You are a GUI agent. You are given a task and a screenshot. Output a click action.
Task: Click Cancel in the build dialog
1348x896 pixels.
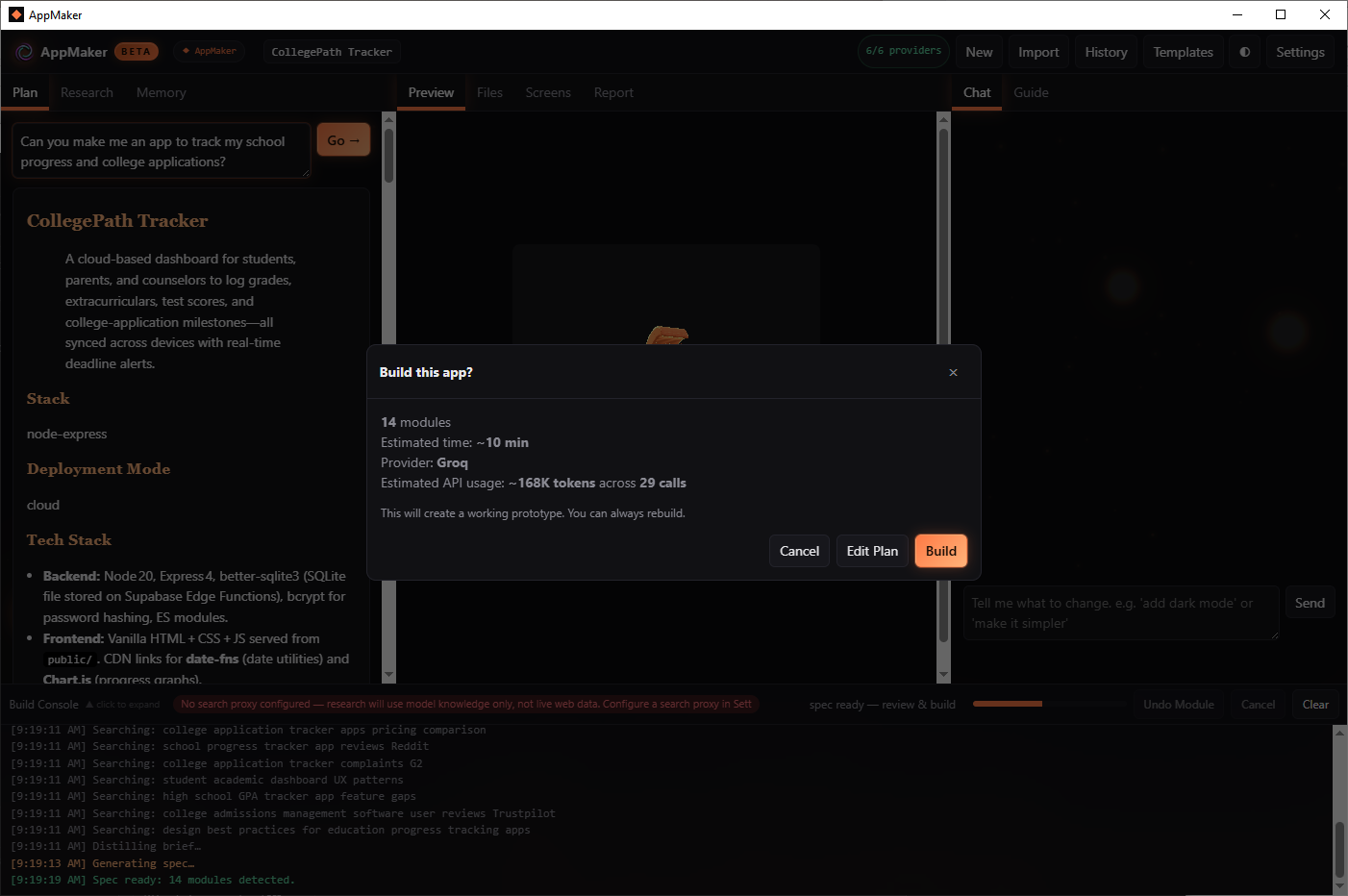coord(799,551)
